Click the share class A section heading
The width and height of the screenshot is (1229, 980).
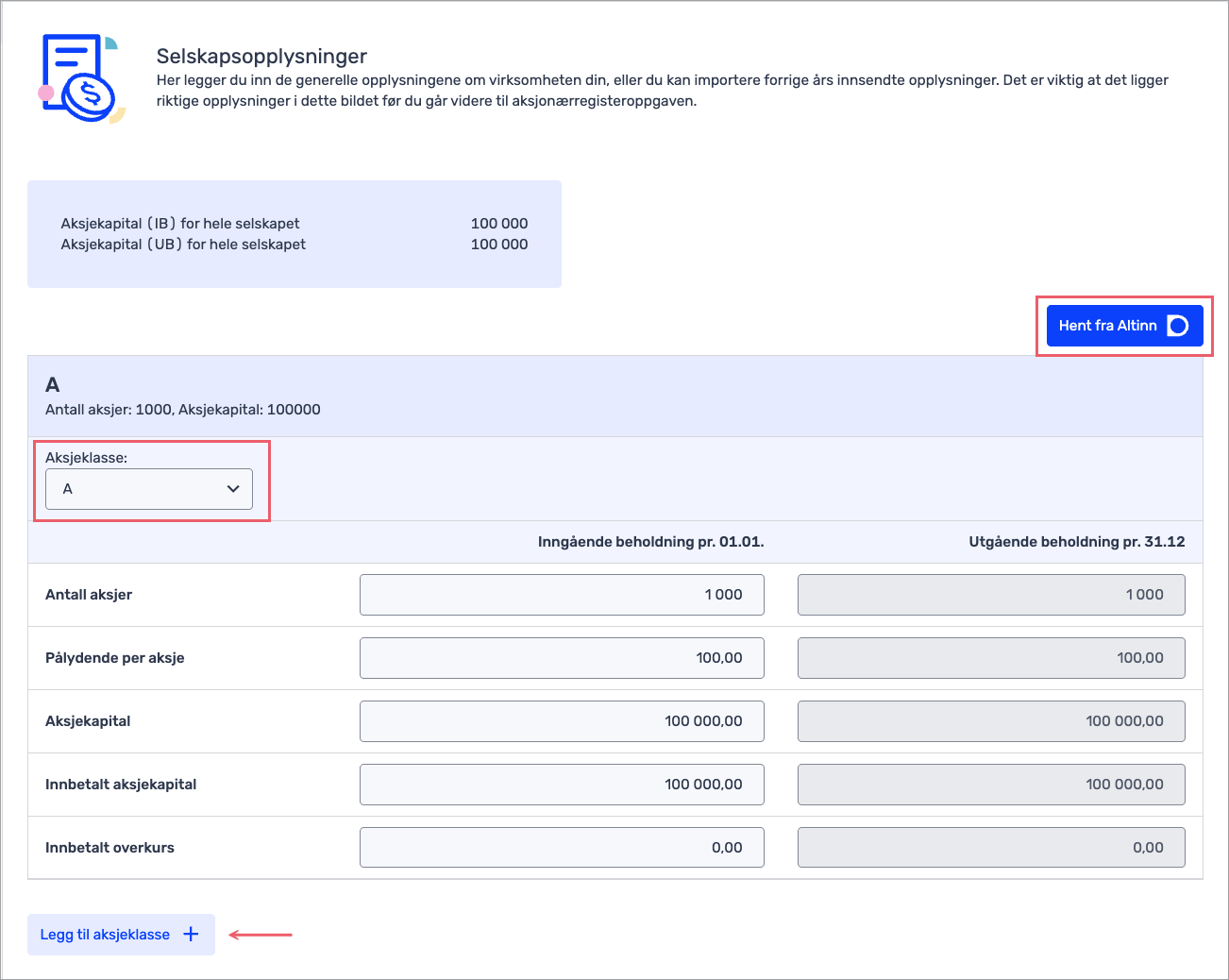tap(53, 385)
